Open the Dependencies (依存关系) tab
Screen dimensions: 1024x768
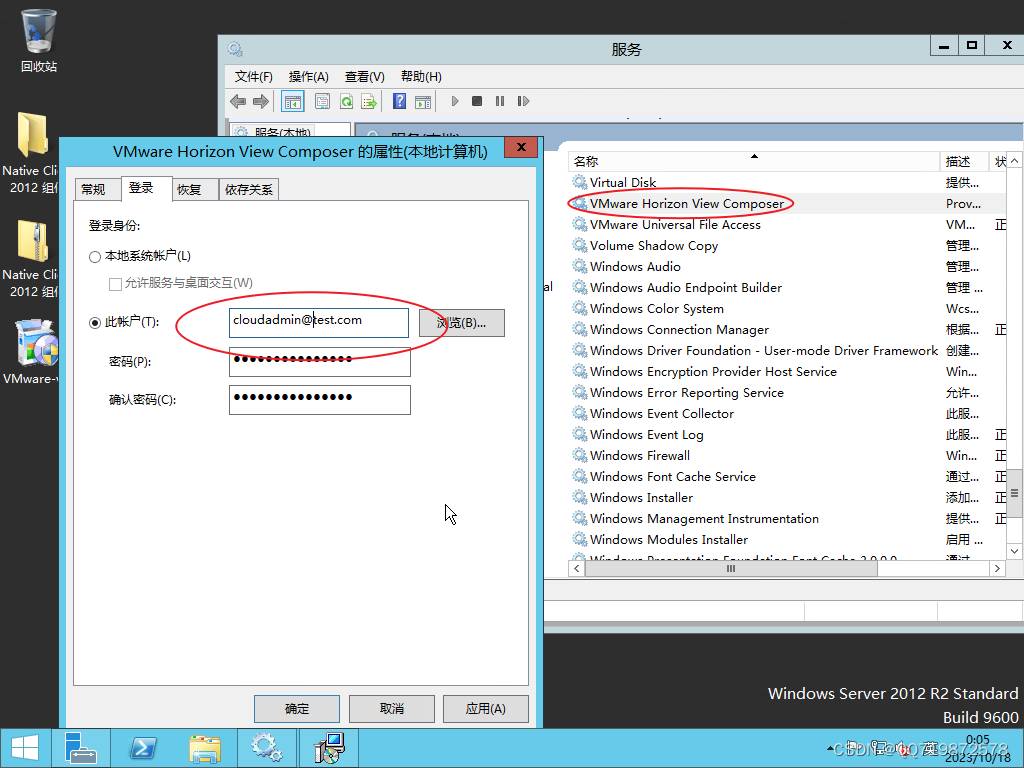tap(249, 189)
